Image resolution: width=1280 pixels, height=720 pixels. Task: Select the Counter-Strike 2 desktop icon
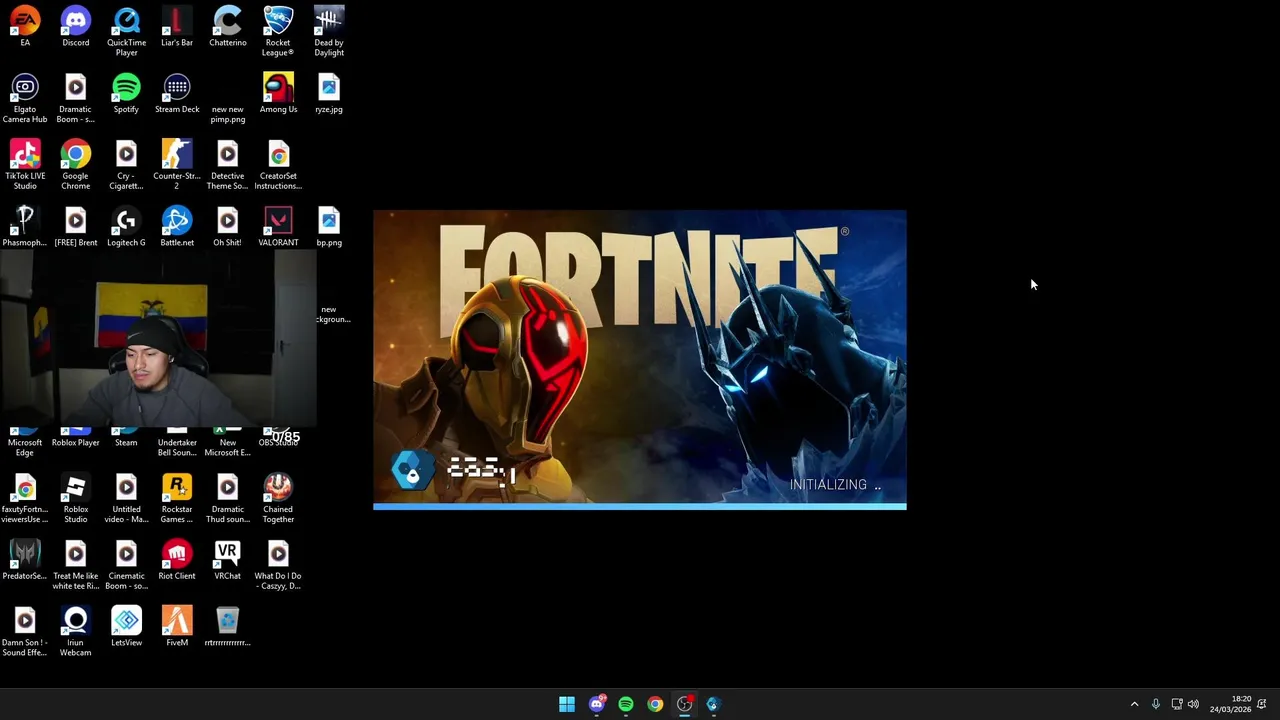click(177, 165)
